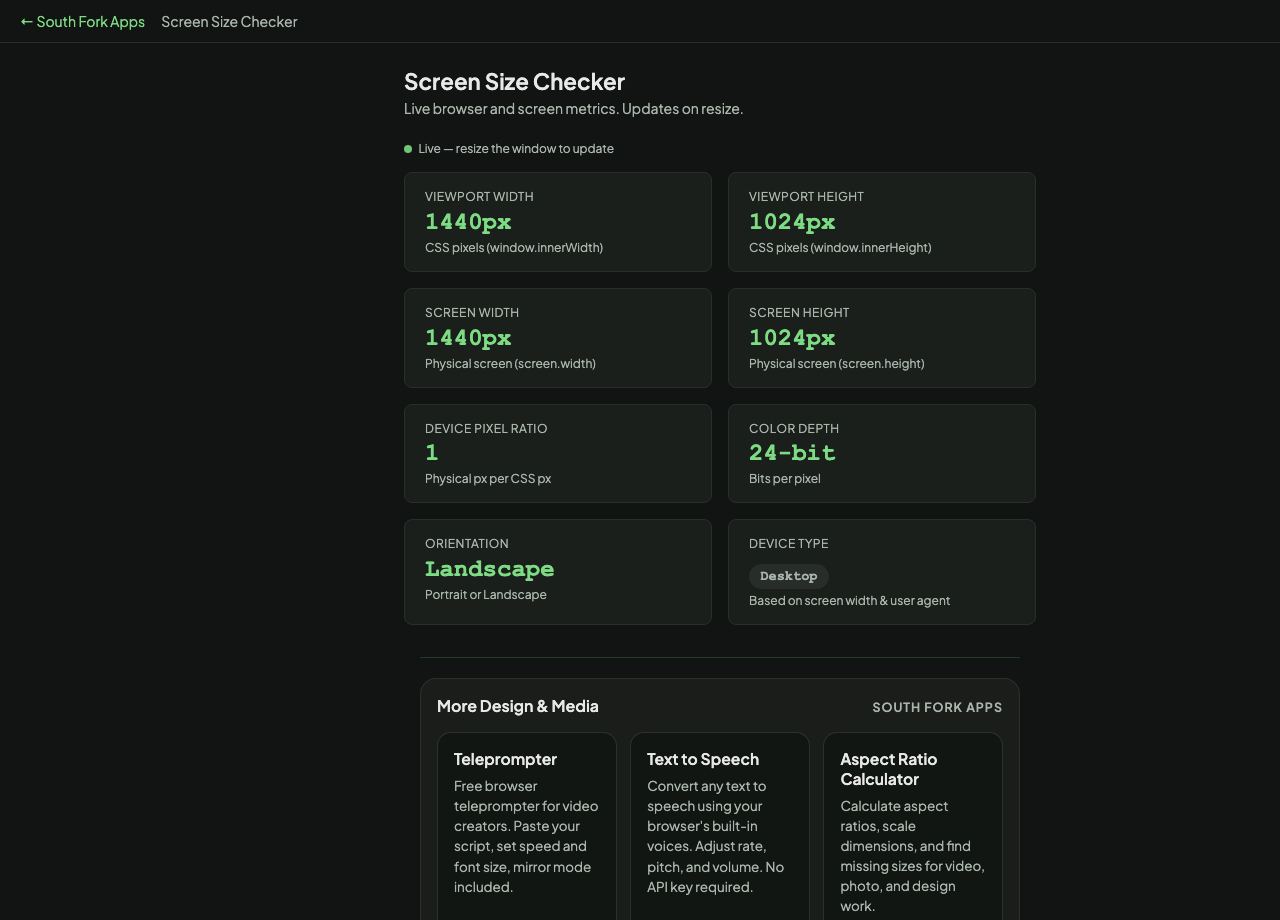Open the Text to Speech app card

click(x=720, y=826)
